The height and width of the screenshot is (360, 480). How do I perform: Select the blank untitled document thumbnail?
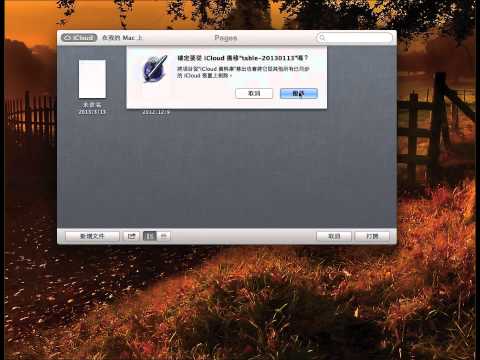coord(92,79)
